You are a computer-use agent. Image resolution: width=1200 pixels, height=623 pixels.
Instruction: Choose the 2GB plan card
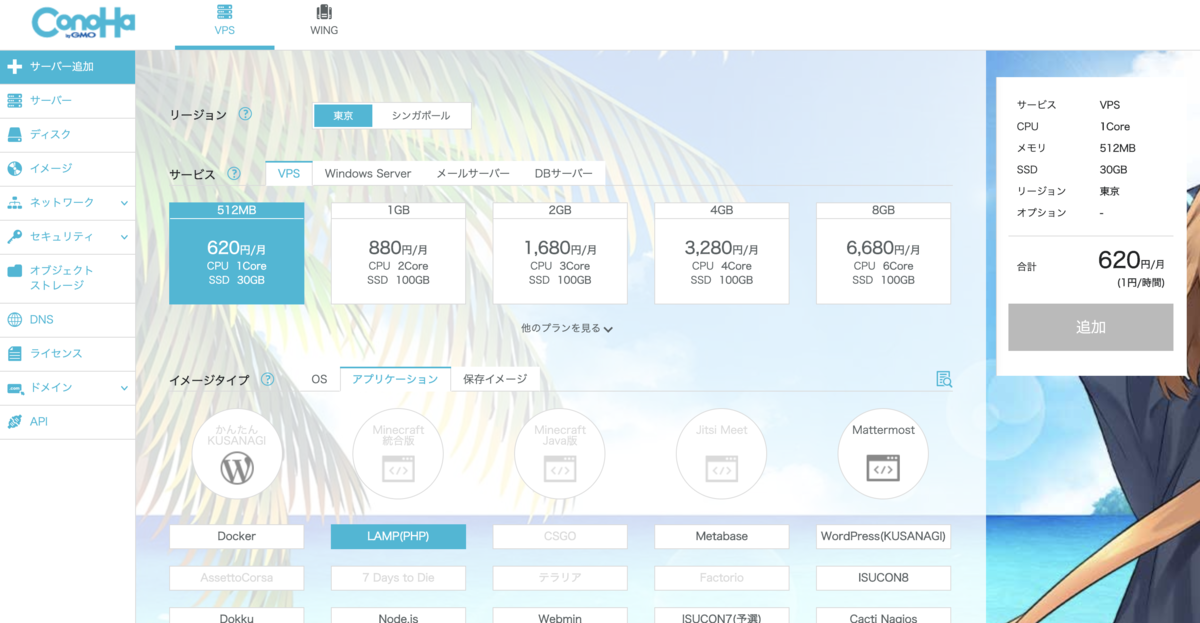560,253
